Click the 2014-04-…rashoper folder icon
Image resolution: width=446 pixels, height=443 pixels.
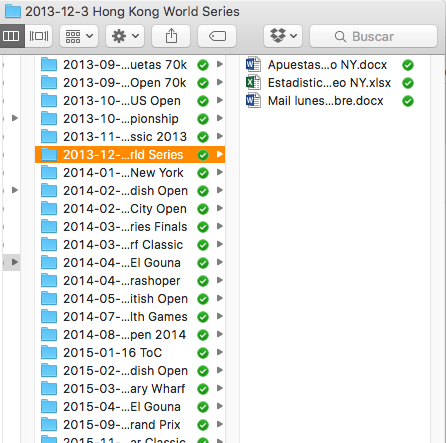coord(49,280)
